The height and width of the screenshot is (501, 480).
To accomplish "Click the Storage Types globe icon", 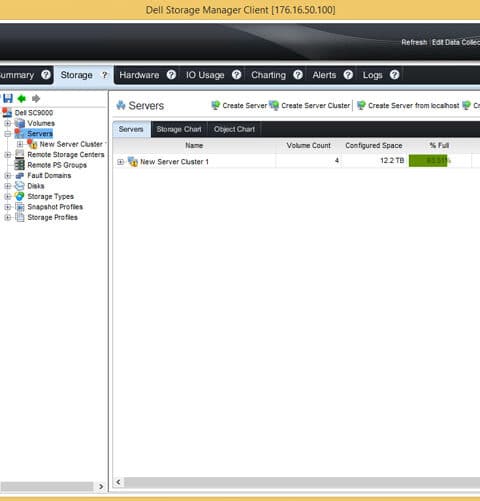I will [20, 196].
